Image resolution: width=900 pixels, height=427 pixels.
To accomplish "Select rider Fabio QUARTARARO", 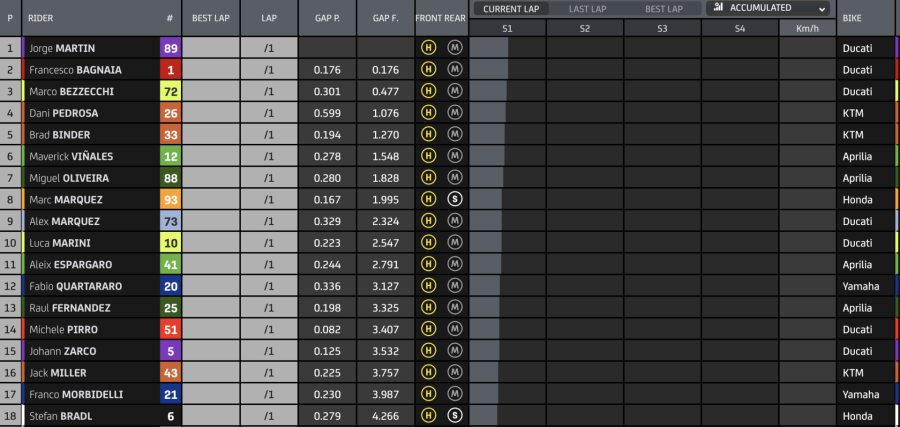I will coord(76,286).
